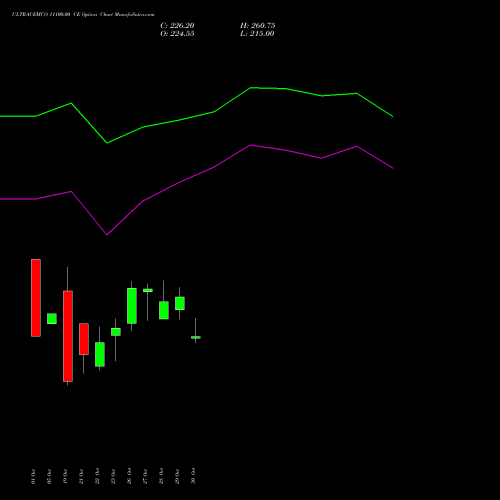Click the 23 Oct date axis label
500x500 pixels.
(113, 476)
